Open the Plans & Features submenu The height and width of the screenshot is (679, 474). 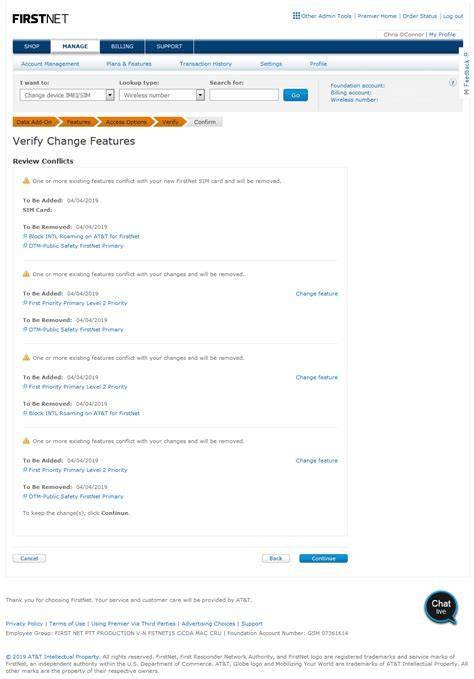pyautogui.click(x=129, y=64)
